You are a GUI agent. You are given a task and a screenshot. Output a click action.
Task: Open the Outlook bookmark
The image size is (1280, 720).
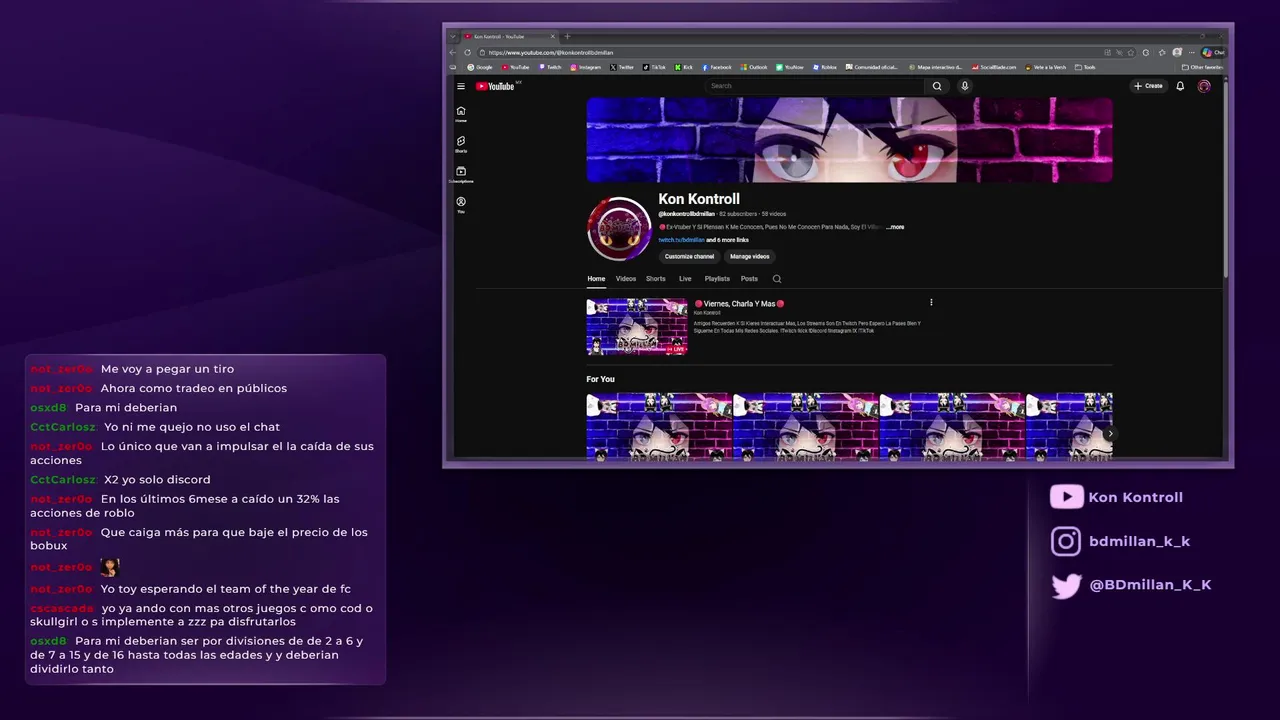click(x=755, y=67)
